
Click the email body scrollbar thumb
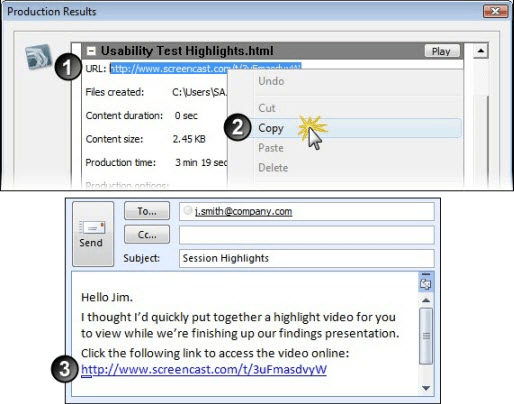click(x=426, y=336)
